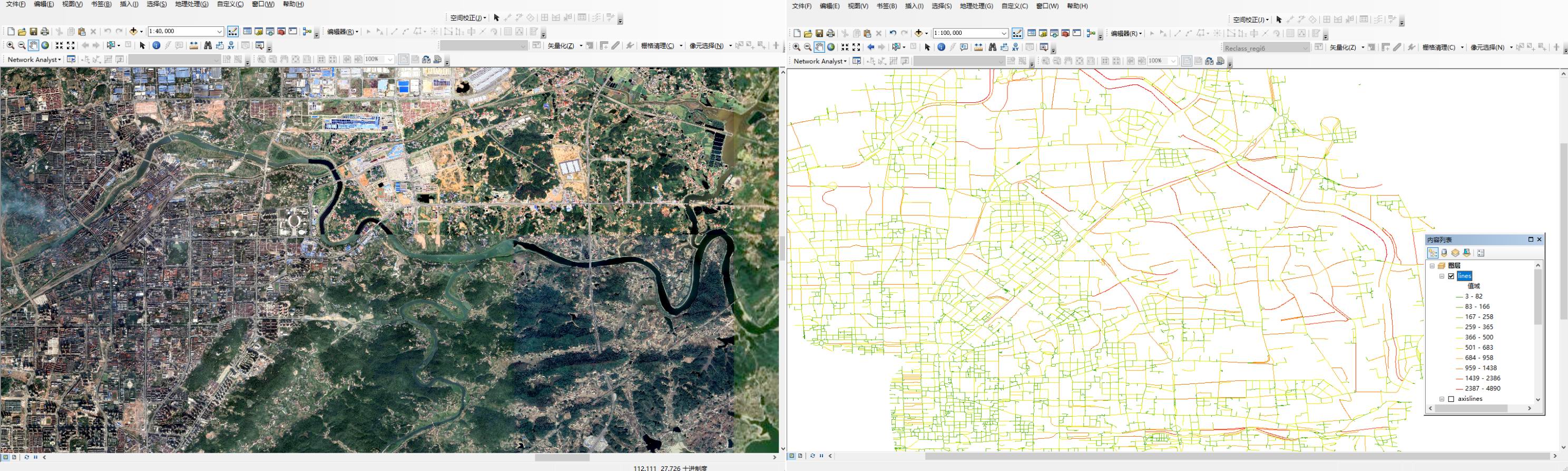The image size is (1568, 471).
Task: Collapse the lines layer legend in tree
Action: (1442, 276)
